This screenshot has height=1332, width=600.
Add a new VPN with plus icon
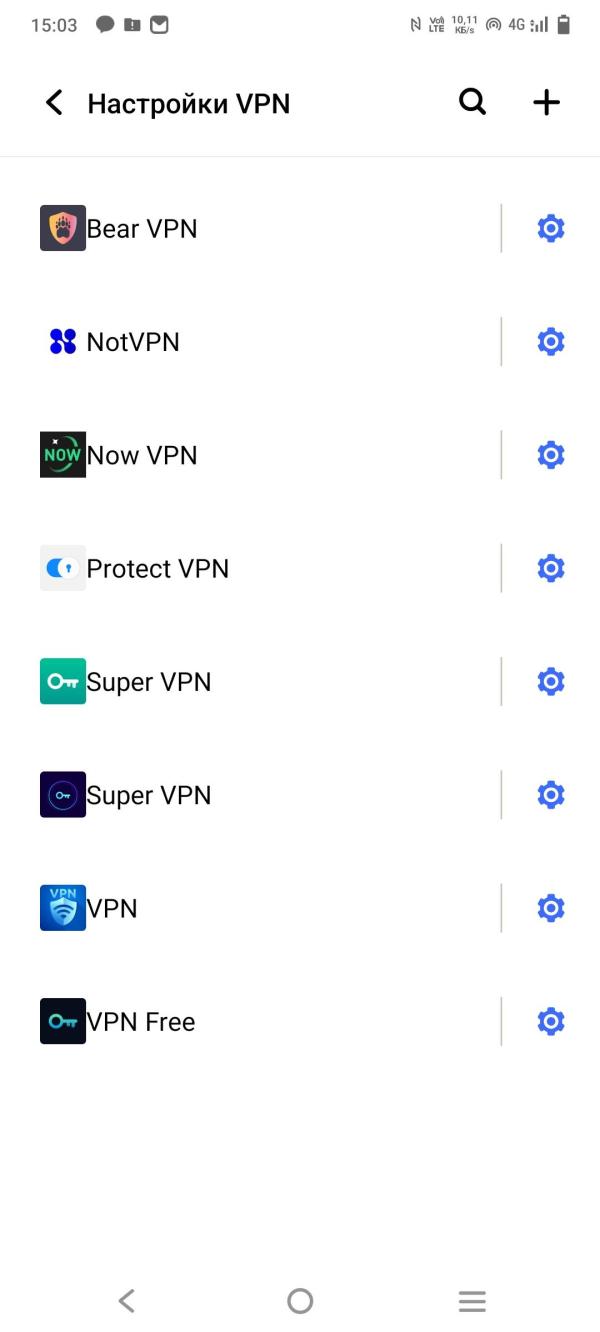(546, 102)
